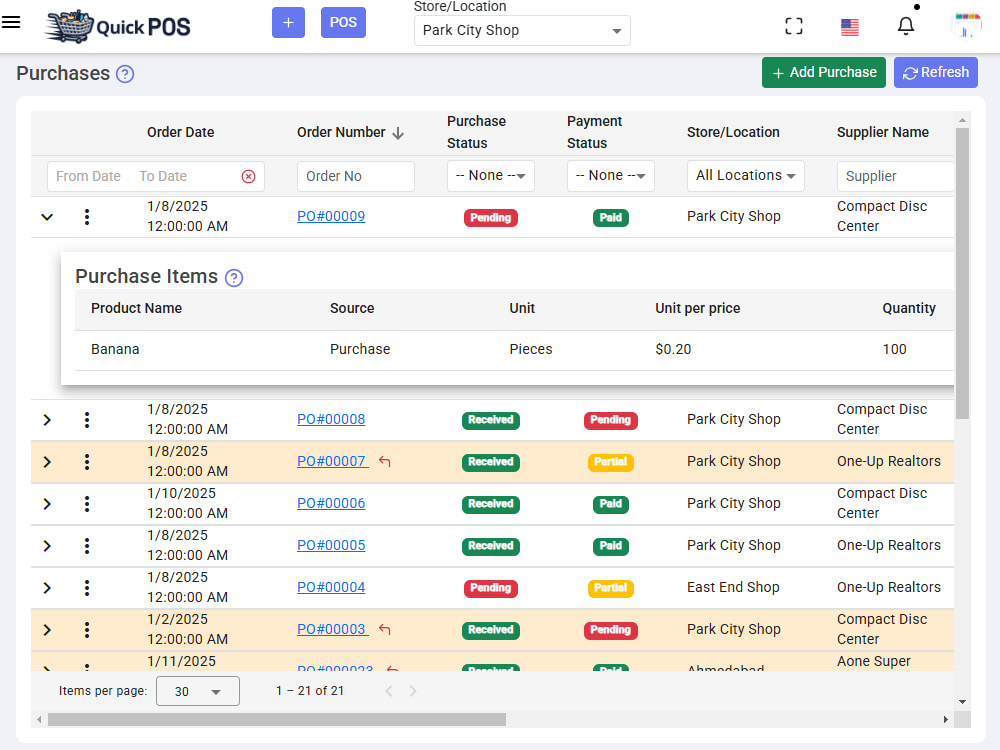Open the Purchase Status None dropdown
Image resolution: width=1000 pixels, height=750 pixels.
(x=490, y=176)
